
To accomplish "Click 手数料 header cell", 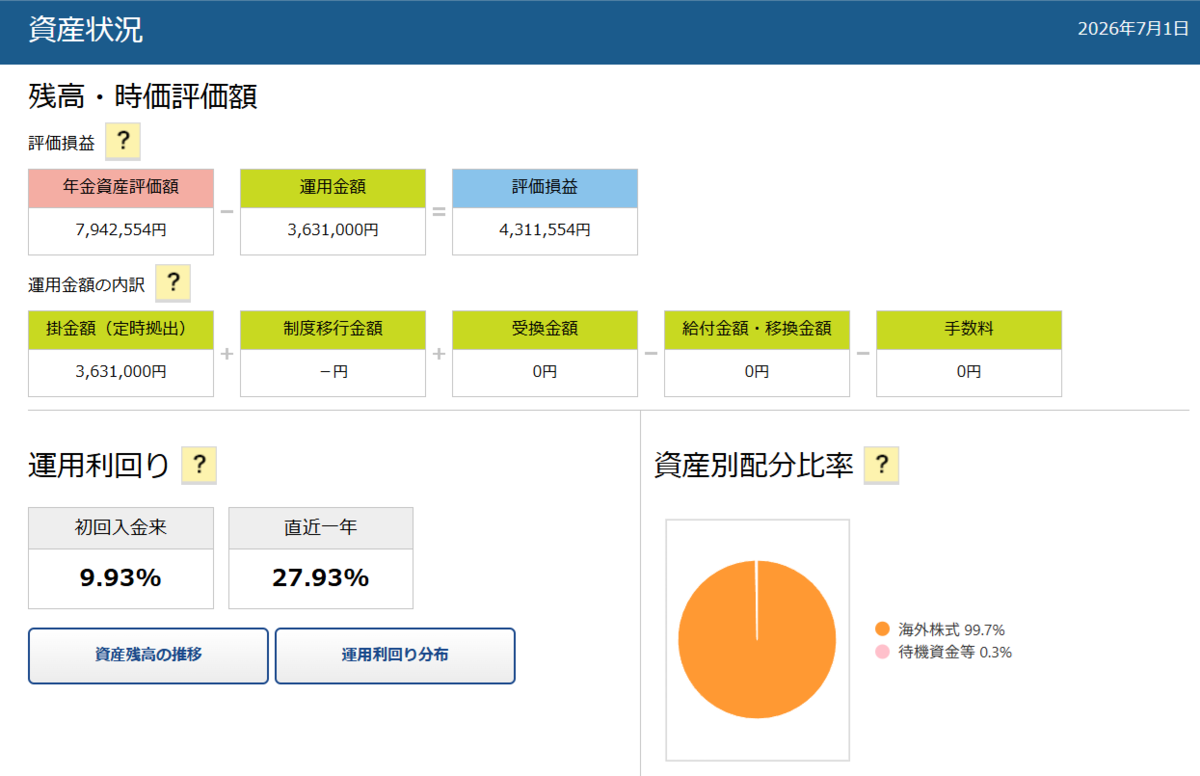I will point(969,330).
